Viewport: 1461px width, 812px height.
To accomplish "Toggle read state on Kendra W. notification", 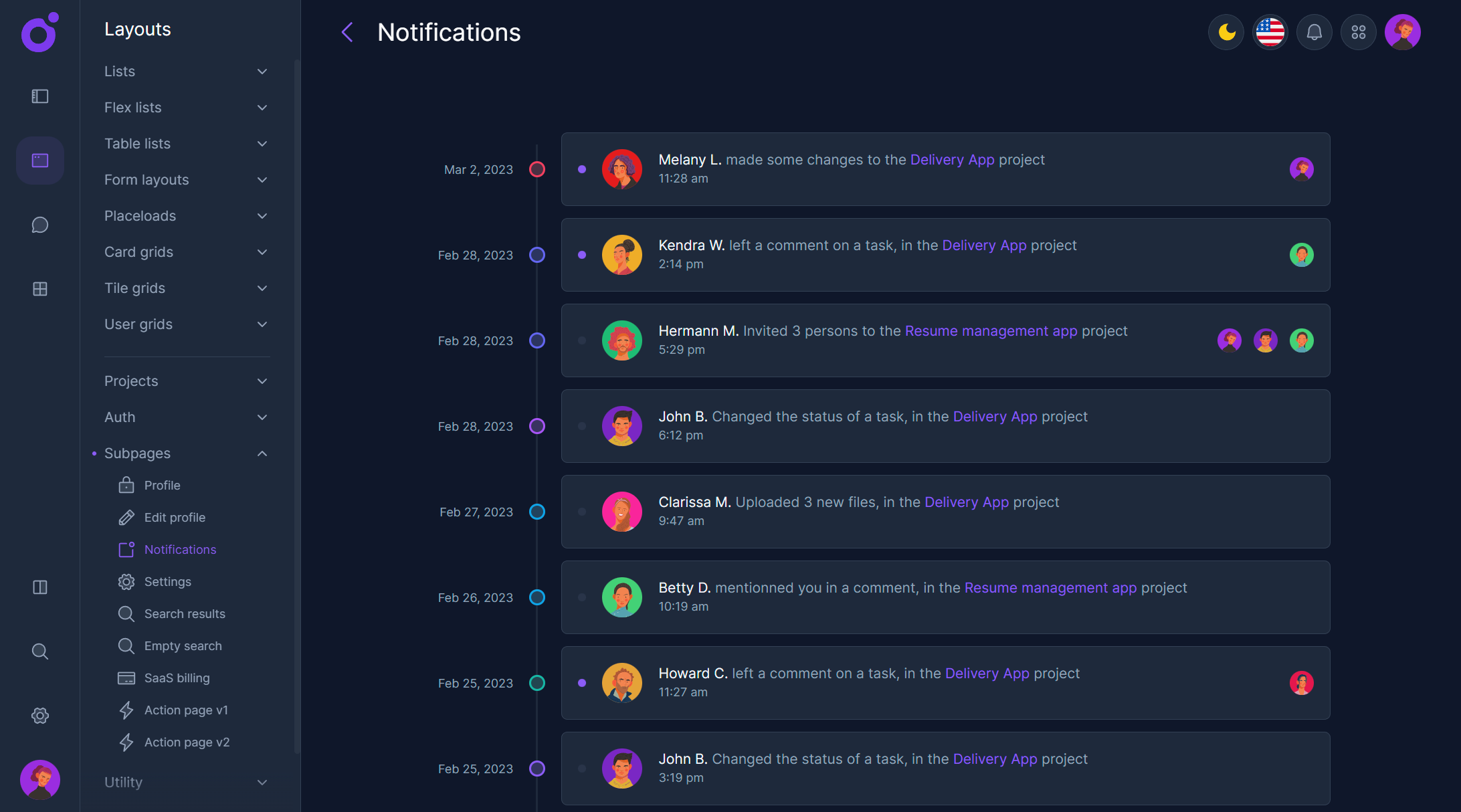I will tap(581, 255).
